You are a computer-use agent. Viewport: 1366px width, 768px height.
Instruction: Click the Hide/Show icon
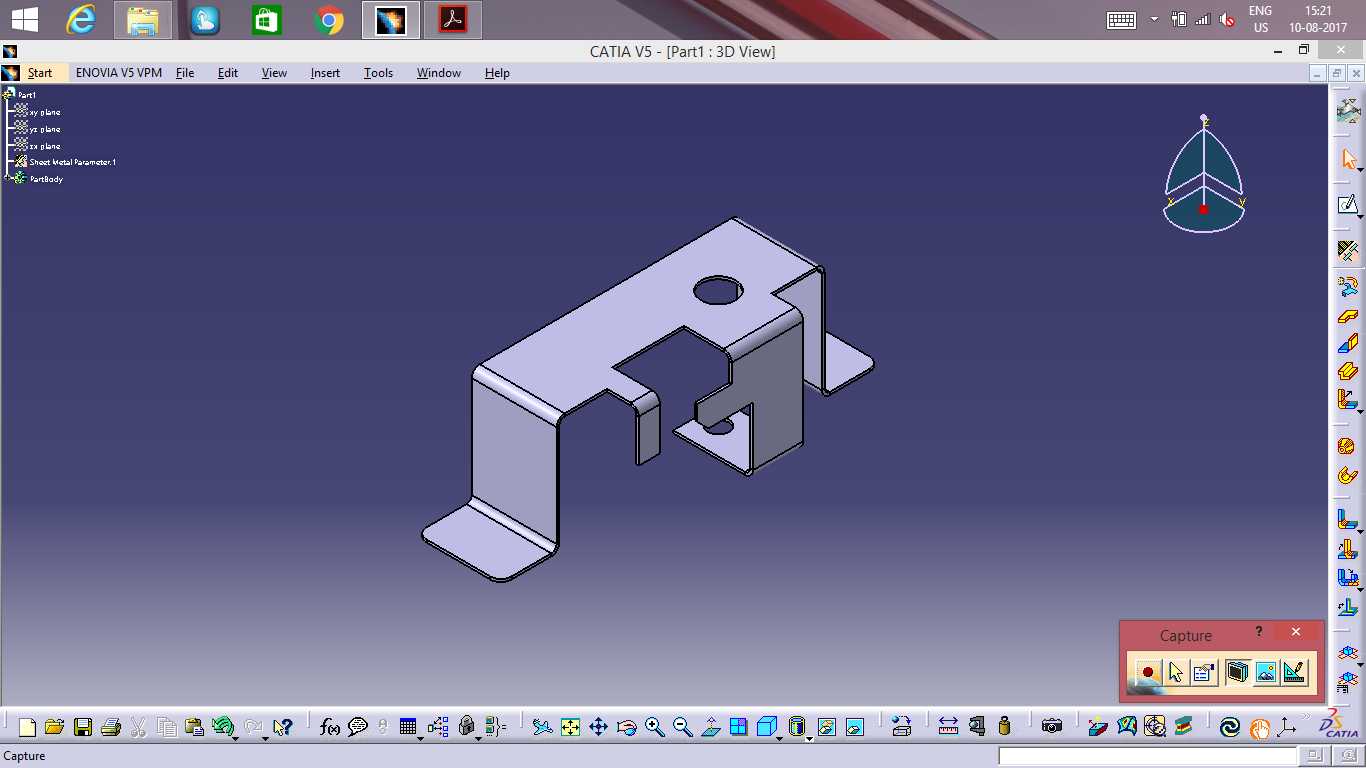[x=826, y=727]
